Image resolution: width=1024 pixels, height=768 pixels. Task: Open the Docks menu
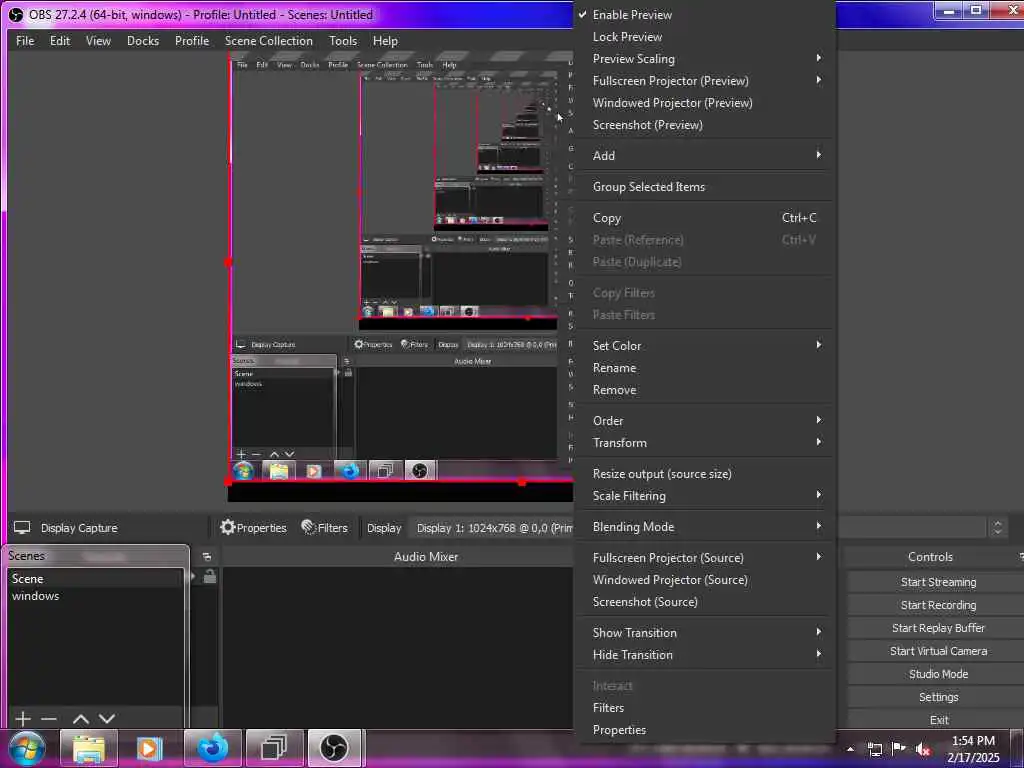click(x=143, y=40)
